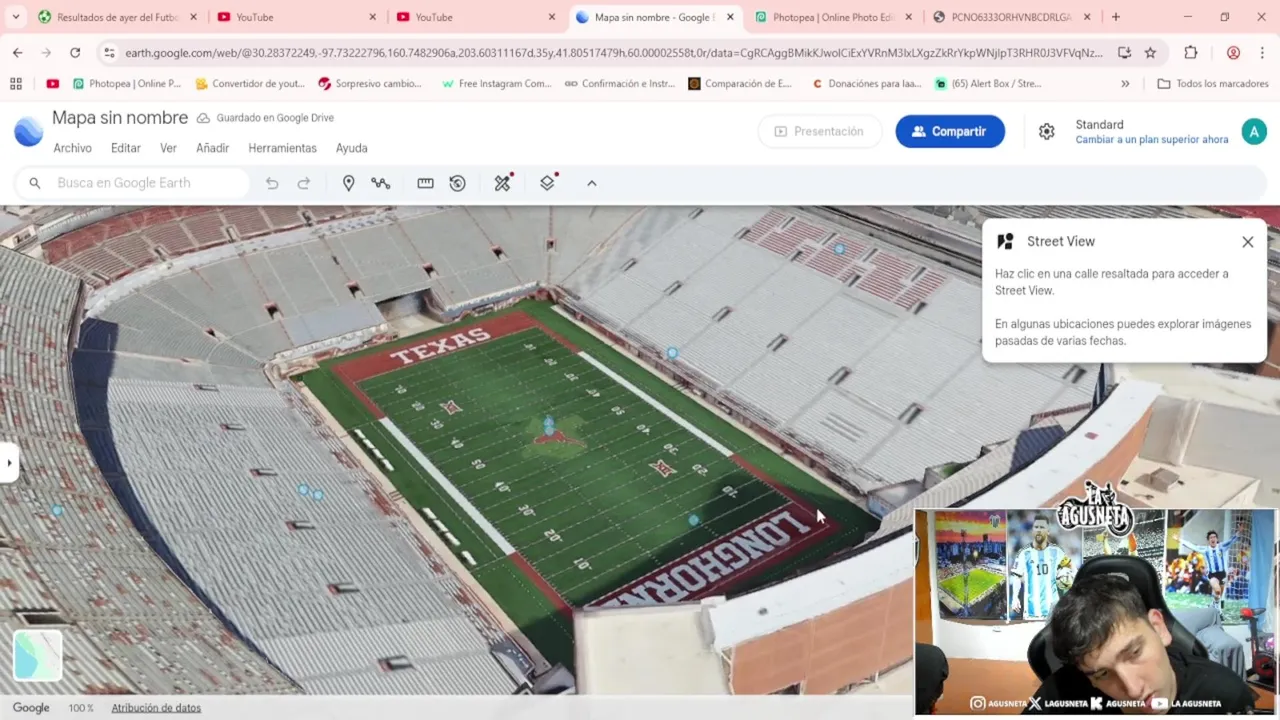
Task: Open the Editar menu
Action: (125, 148)
